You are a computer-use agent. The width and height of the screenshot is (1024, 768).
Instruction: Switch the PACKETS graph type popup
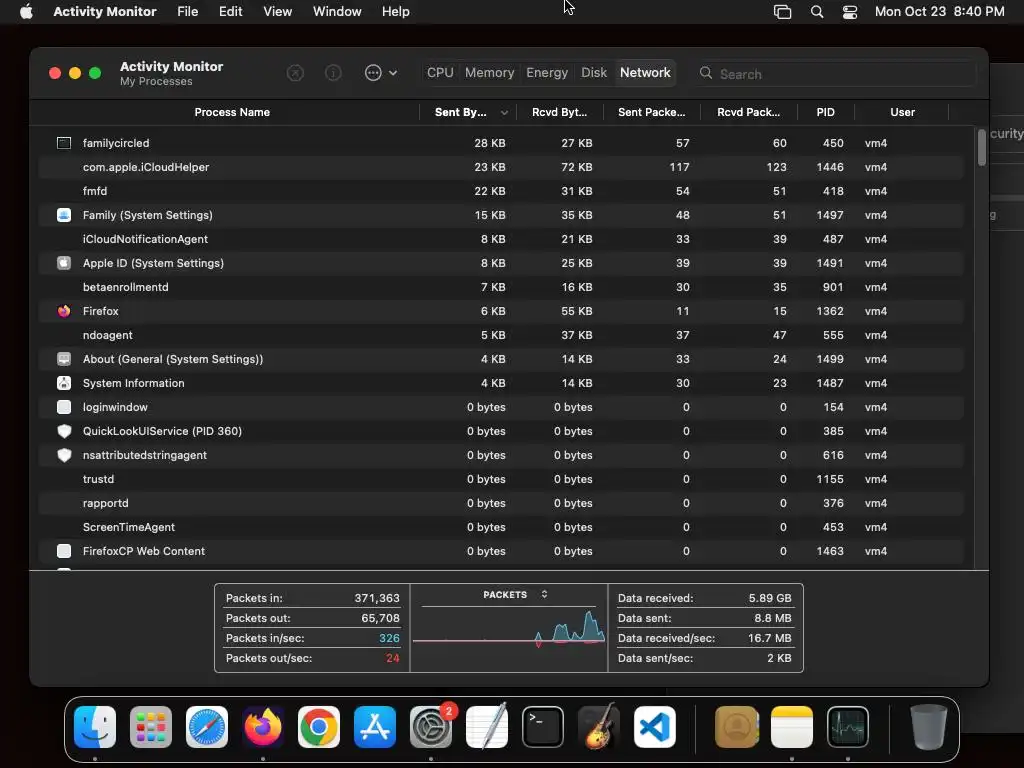pyautogui.click(x=515, y=594)
